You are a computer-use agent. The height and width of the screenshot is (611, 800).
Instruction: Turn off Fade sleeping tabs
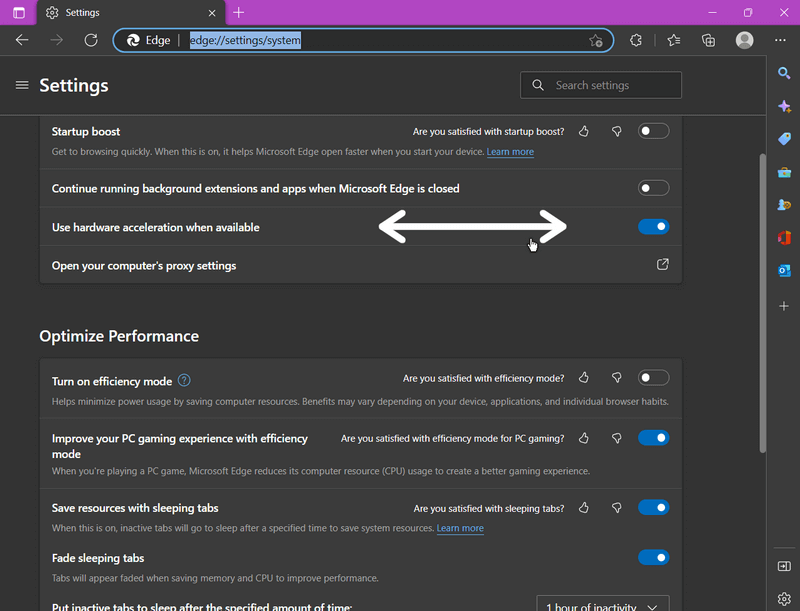654,557
